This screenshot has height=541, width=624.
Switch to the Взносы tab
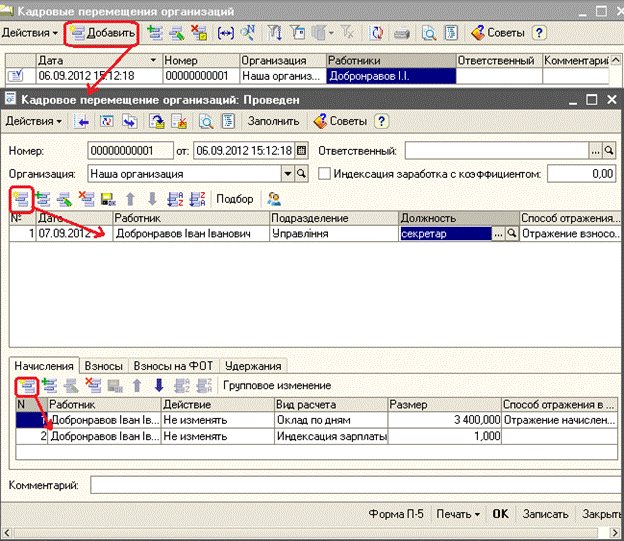tap(103, 366)
